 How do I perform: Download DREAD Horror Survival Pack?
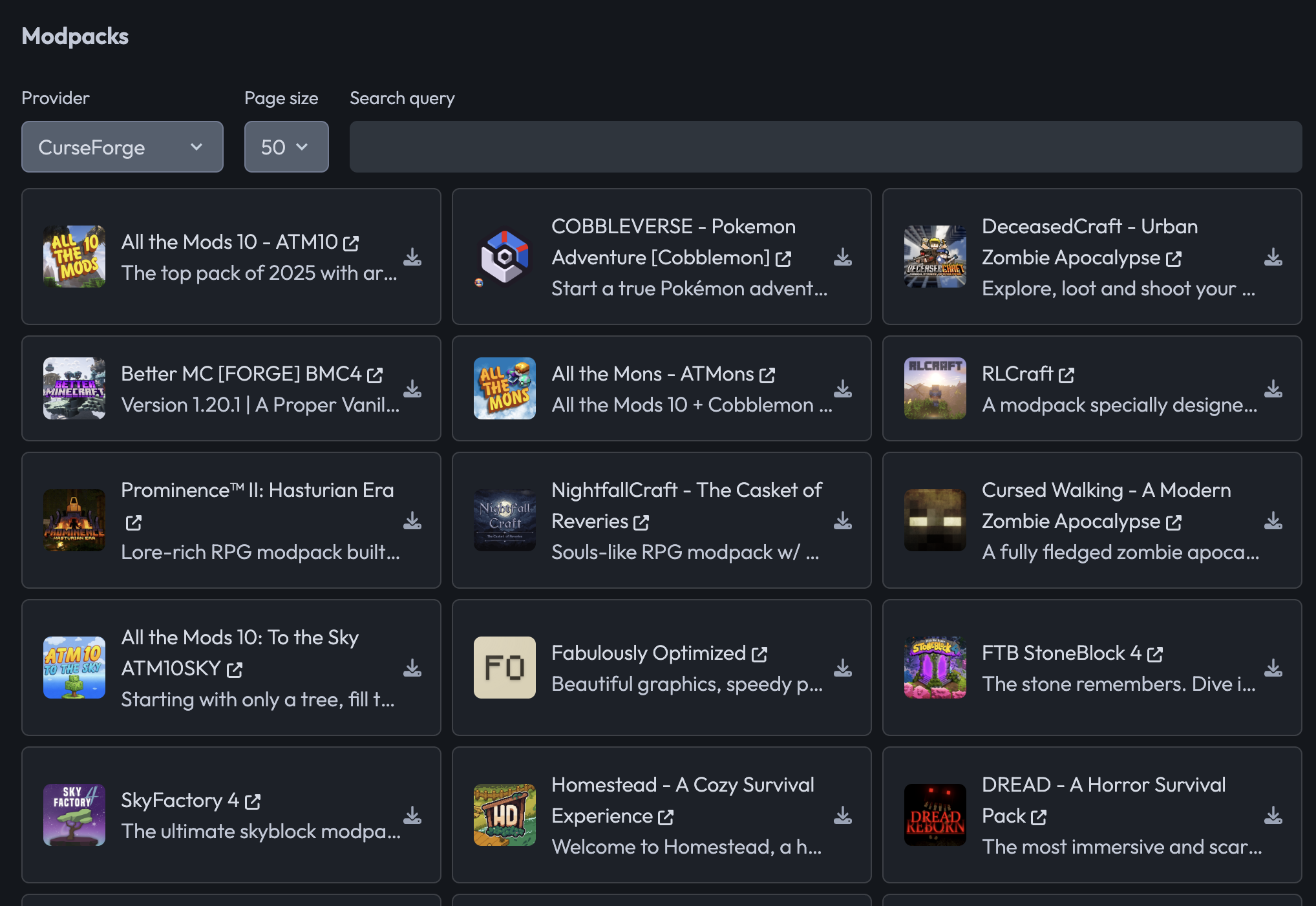pyautogui.click(x=1273, y=816)
